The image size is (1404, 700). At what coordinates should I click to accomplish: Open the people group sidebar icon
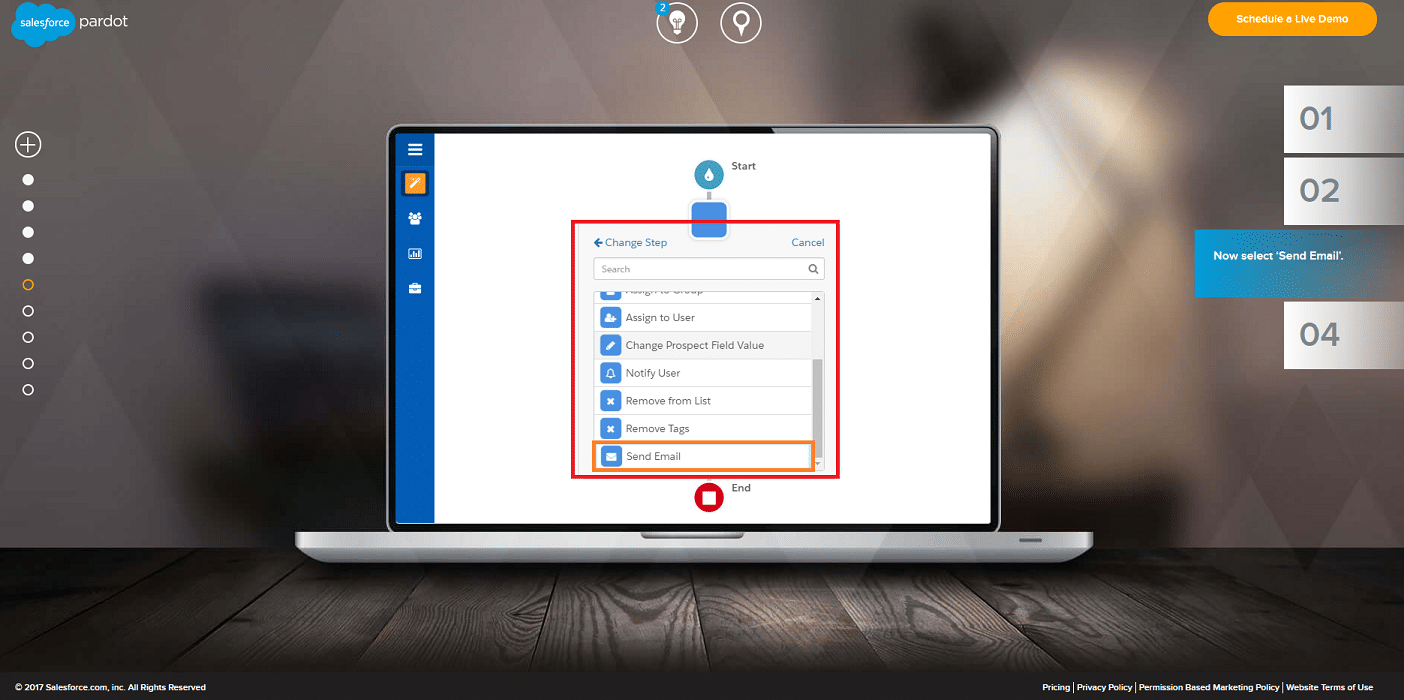tap(415, 218)
